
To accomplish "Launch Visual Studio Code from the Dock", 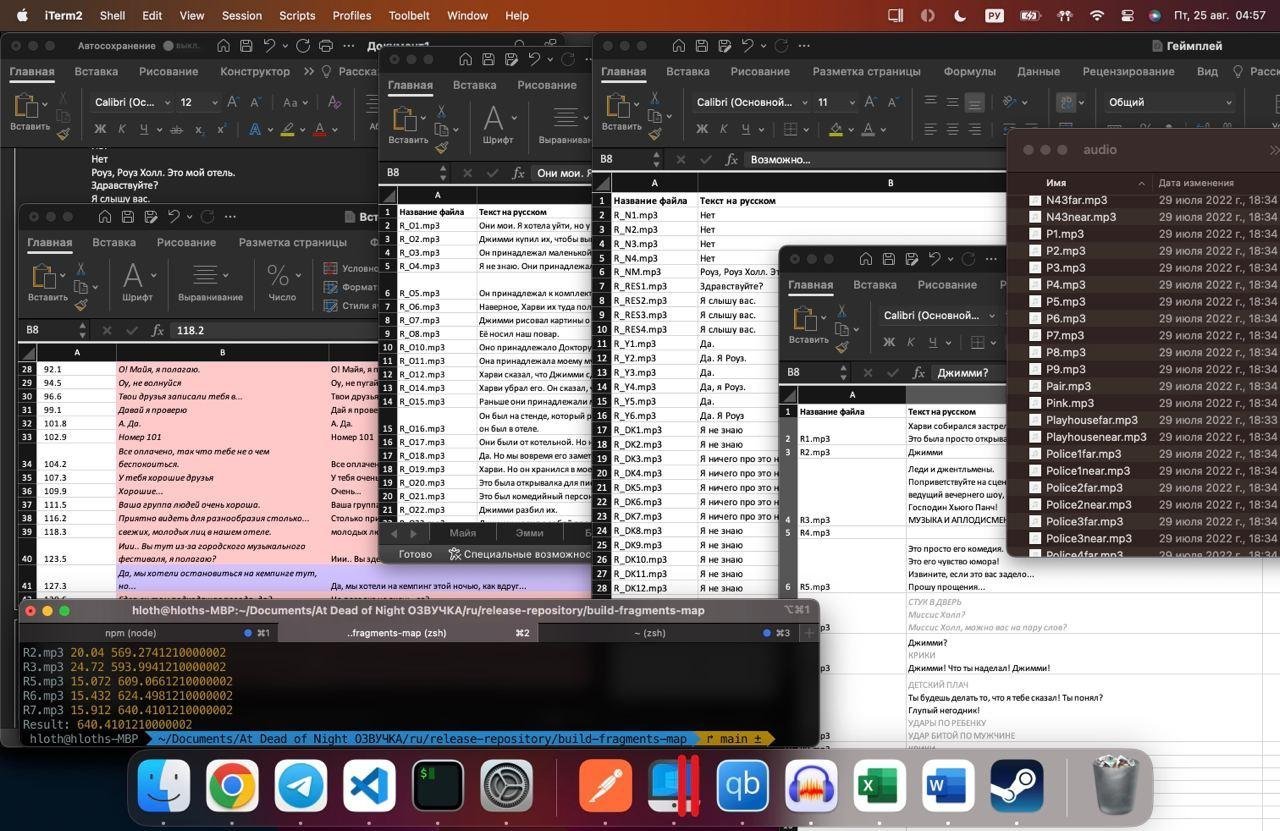I will click(369, 785).
